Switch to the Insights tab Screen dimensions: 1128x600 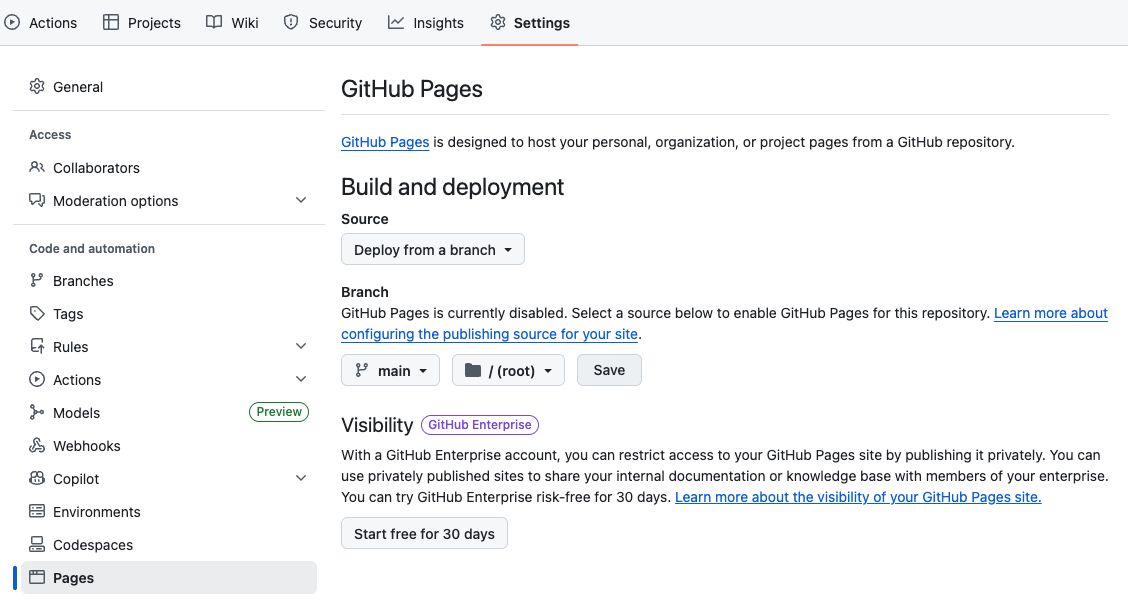tap(426, 23)
